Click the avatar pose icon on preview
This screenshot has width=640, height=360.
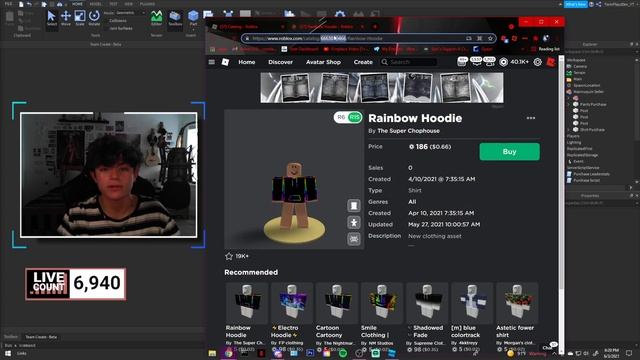[x=354, y=222]
